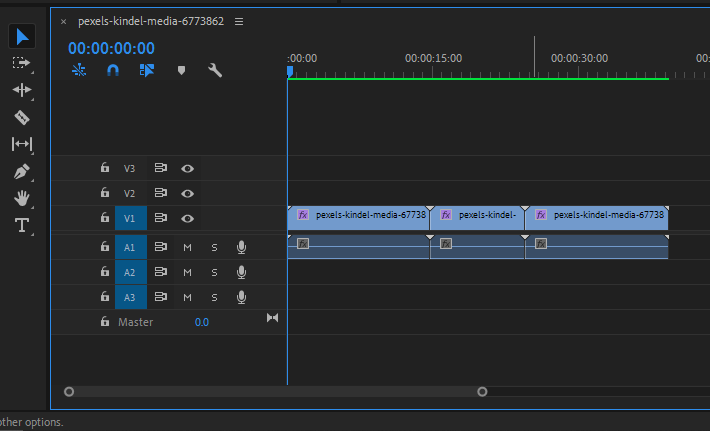710x431 pixels.
Task: Click fx badge on third V1 clip
Action: pos(541,215)
